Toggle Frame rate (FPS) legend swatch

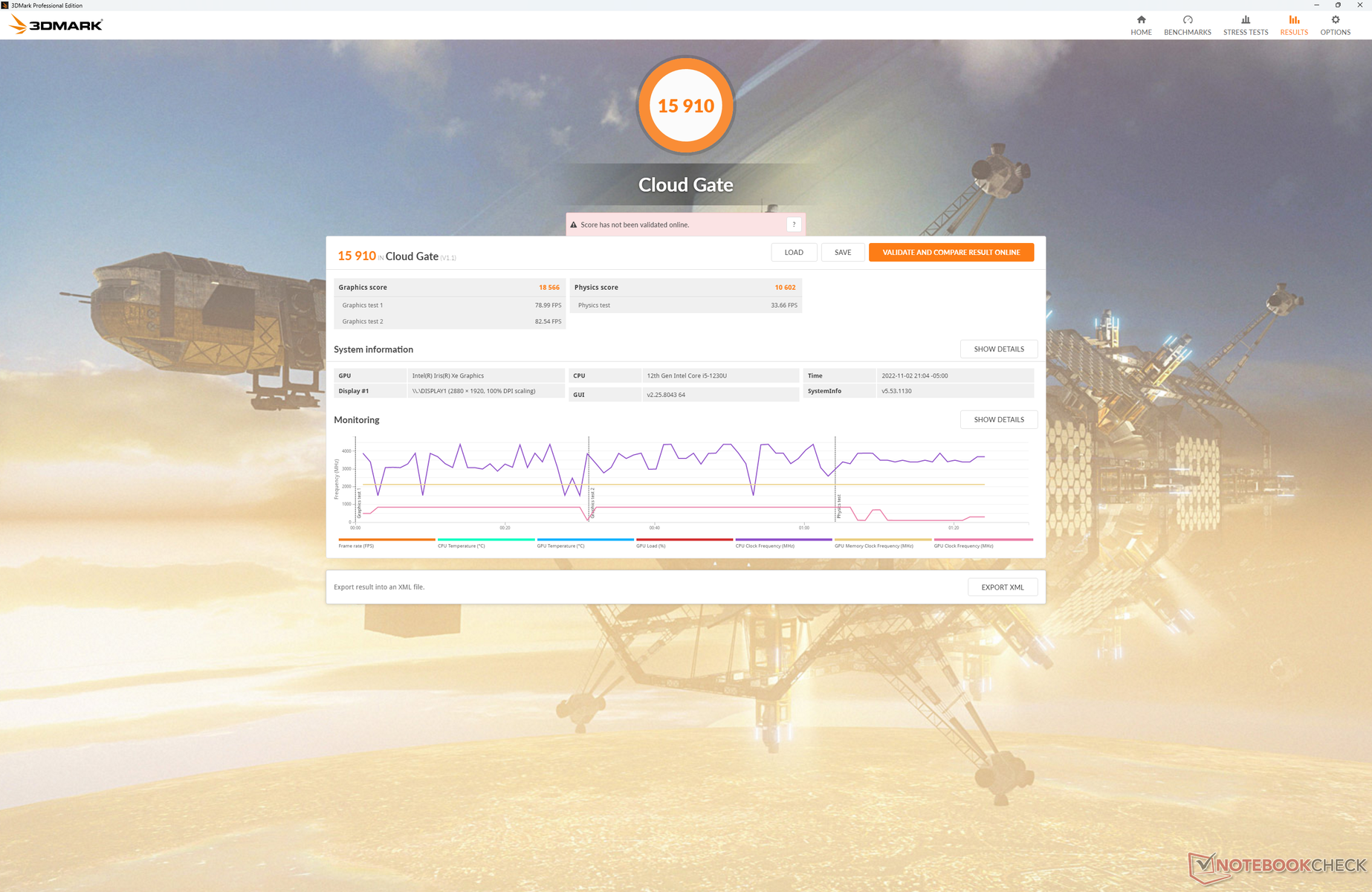386,540
